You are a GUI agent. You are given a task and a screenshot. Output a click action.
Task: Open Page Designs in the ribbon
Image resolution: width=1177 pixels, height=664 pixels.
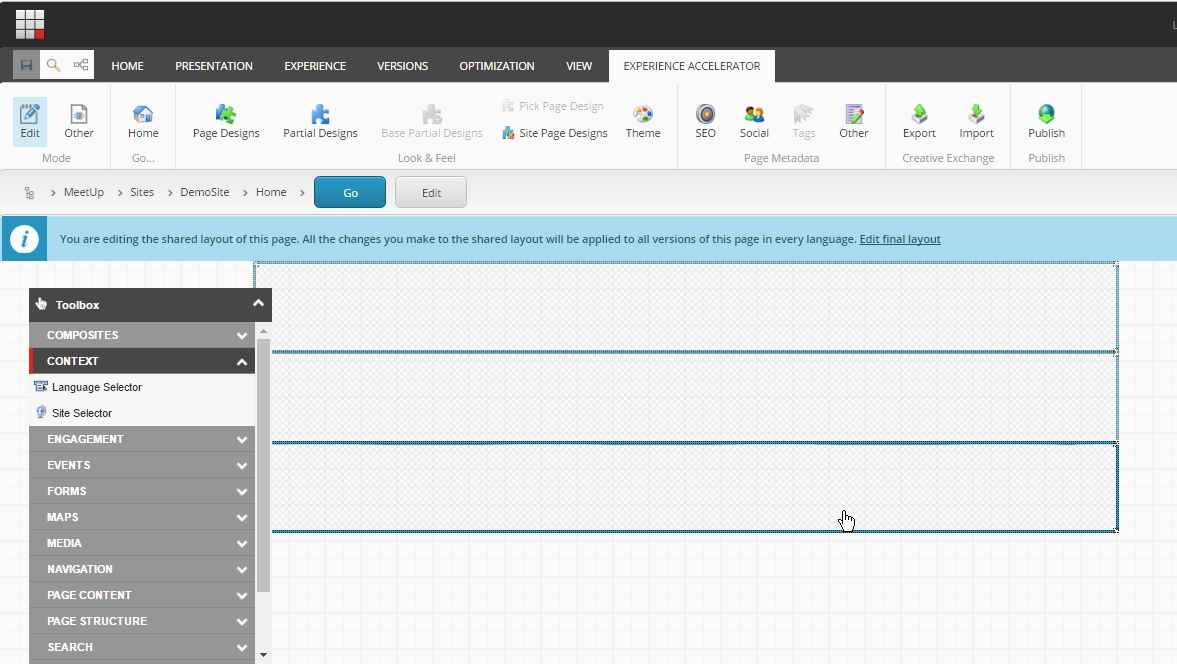click(226, 120)
